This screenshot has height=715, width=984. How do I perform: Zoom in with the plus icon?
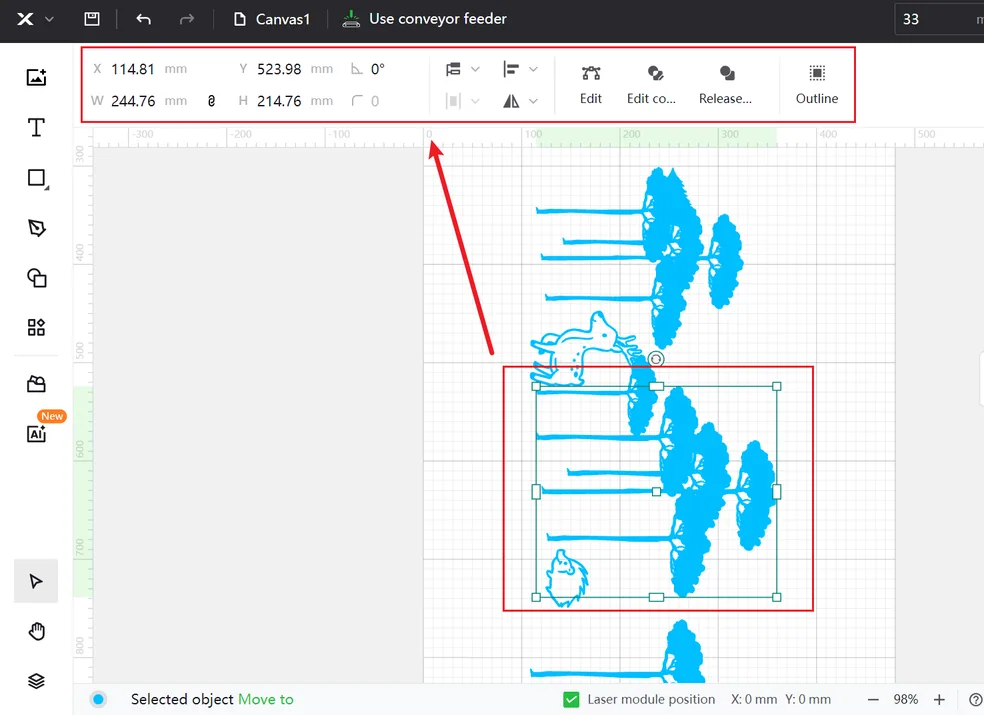pyautogui.click(x=939, y=699)
